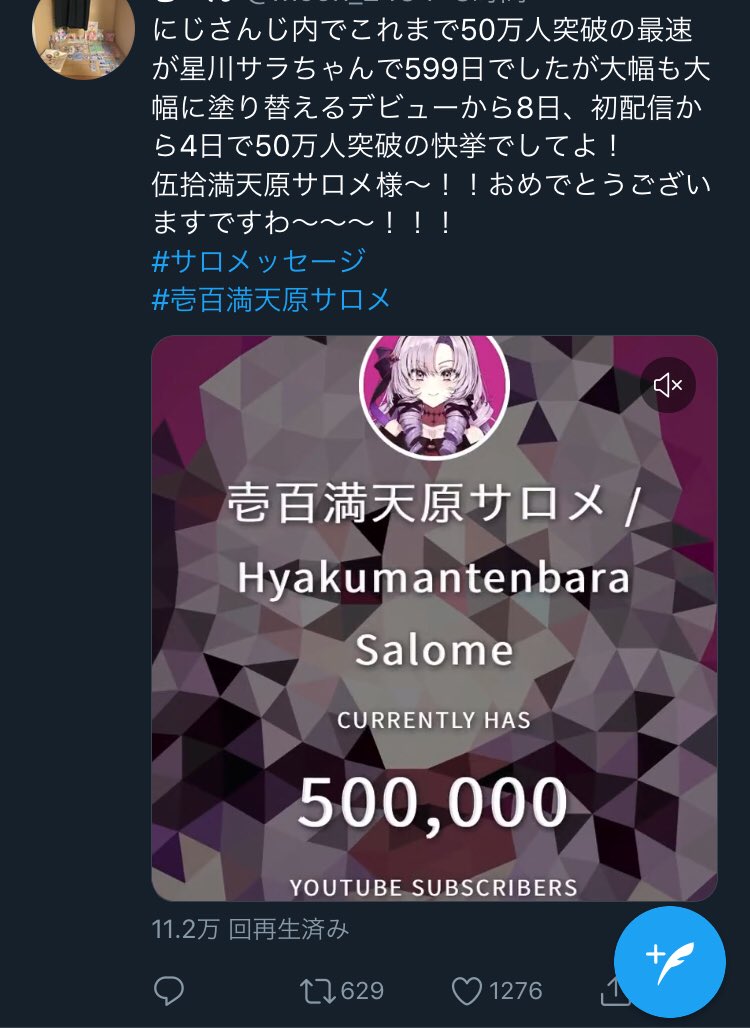750x1028 pixels.
Task: Open the tweet author's profile avatar
Action: click(x=83, y=36)
